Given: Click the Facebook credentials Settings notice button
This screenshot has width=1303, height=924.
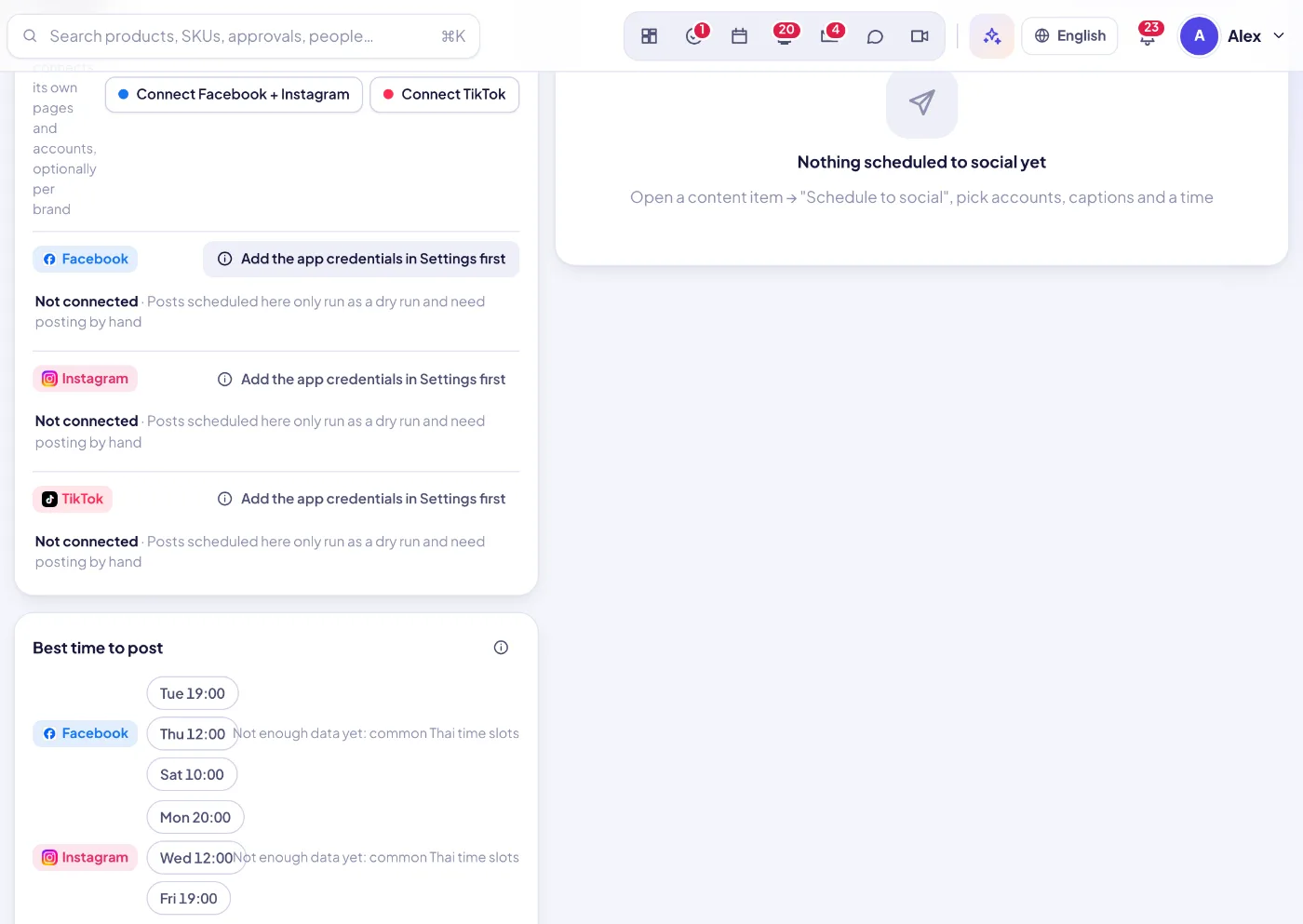Looking at the screenshot, I should pos(361,260).
